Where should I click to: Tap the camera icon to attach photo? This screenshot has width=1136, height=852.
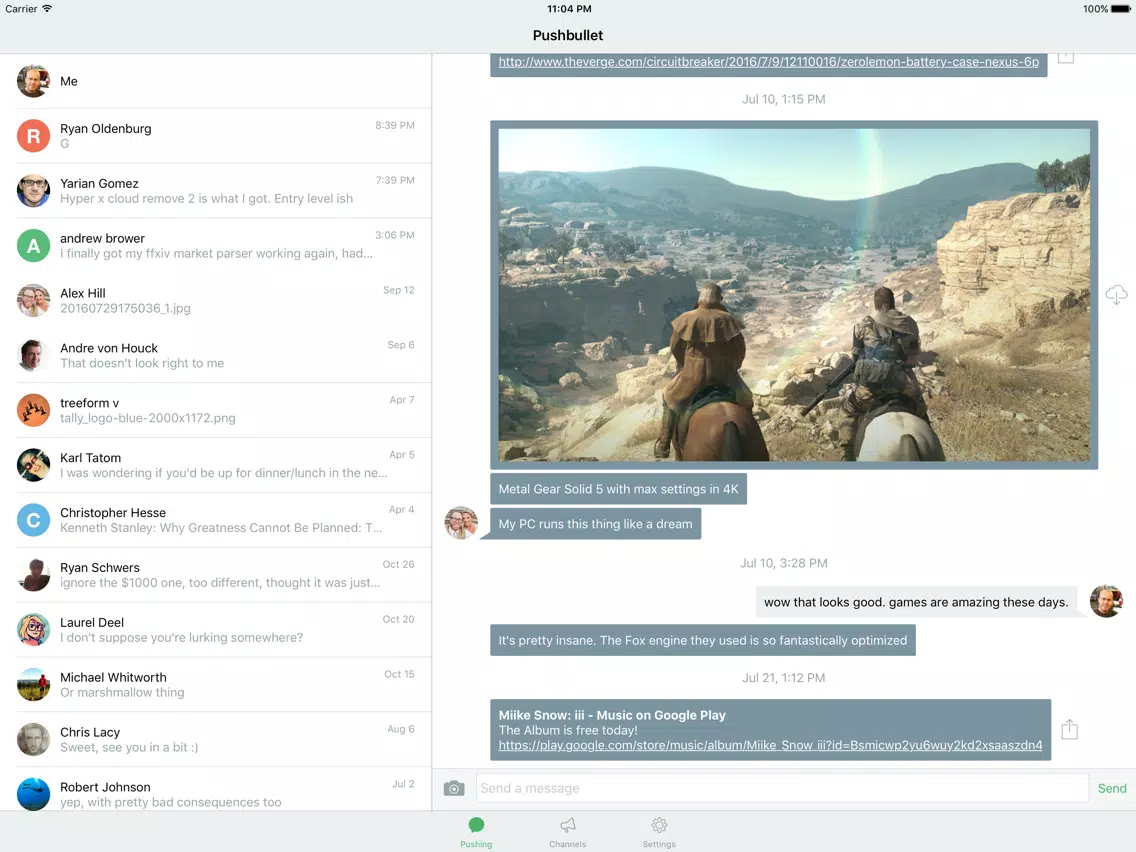(x=454, y=788)
